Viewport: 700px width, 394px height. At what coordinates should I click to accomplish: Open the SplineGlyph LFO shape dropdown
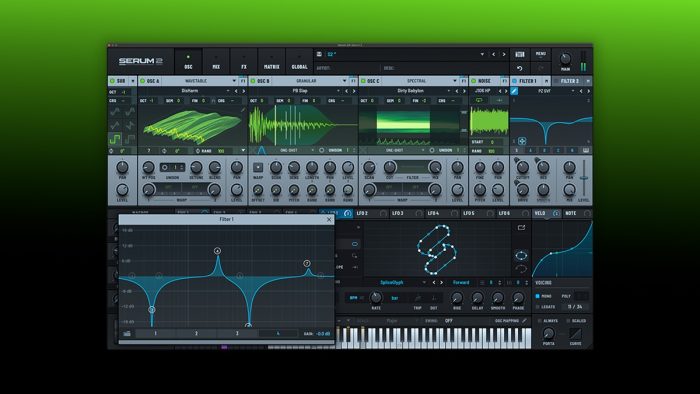424,282
